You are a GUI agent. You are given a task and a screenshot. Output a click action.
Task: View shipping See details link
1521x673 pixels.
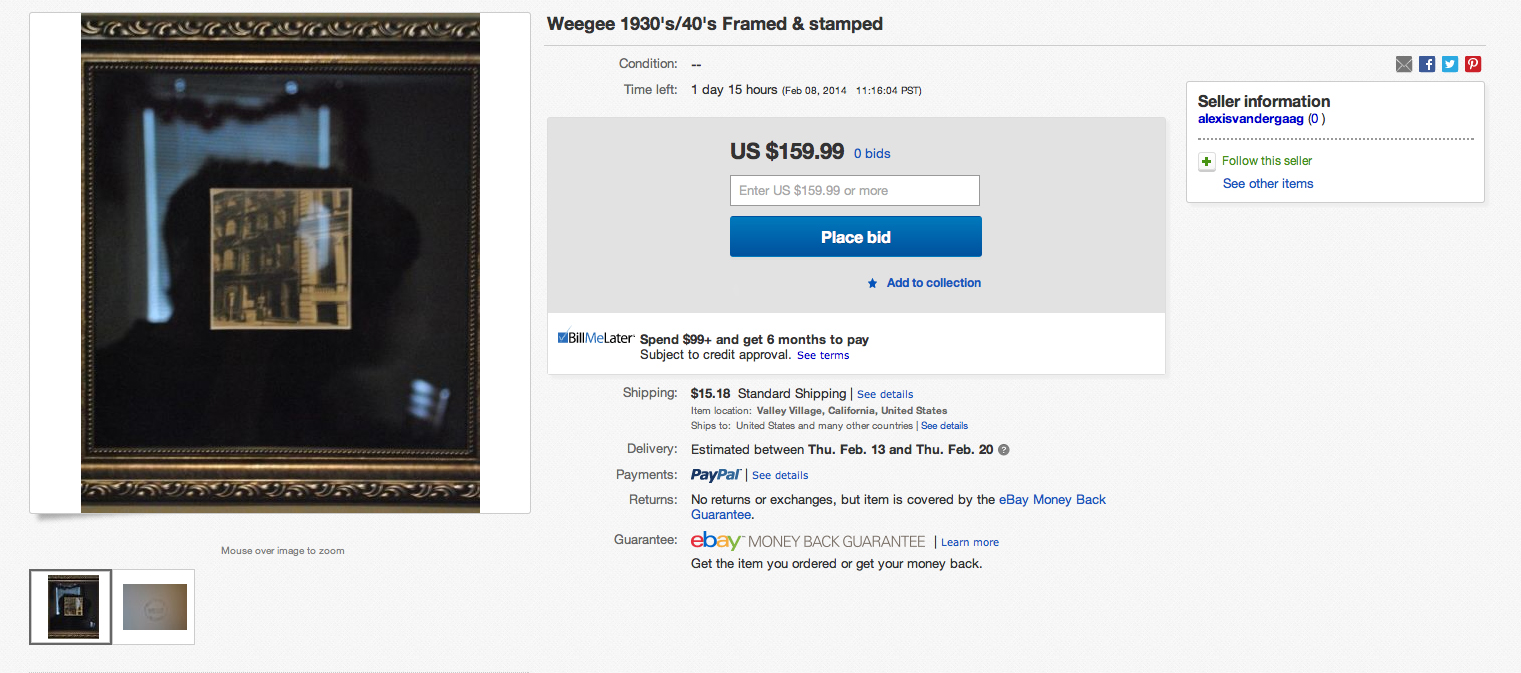click(x=885, y=394)
